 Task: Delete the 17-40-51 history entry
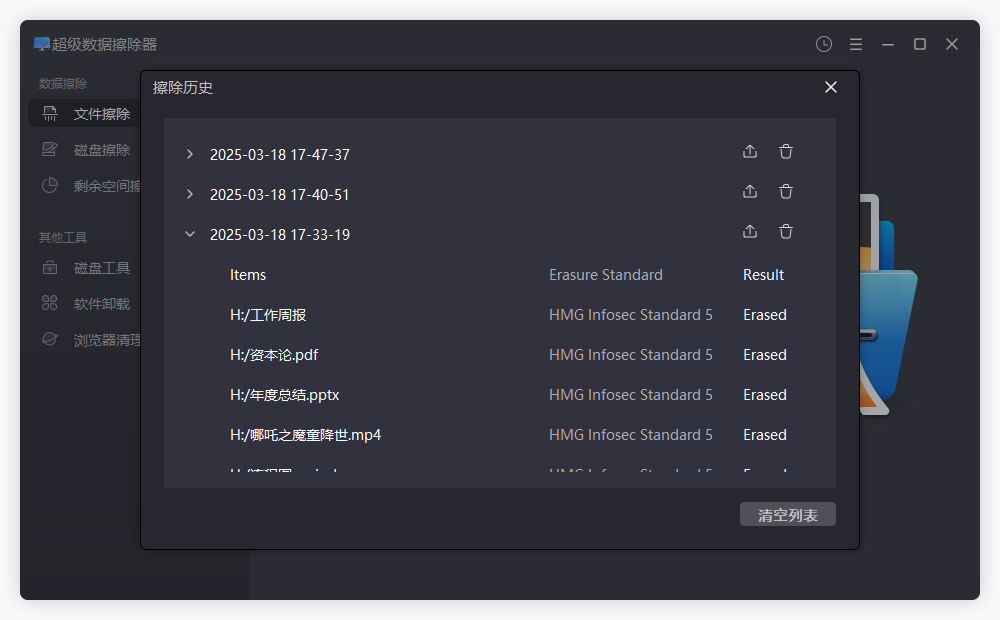pyautogui.click(x=786, y=192)
